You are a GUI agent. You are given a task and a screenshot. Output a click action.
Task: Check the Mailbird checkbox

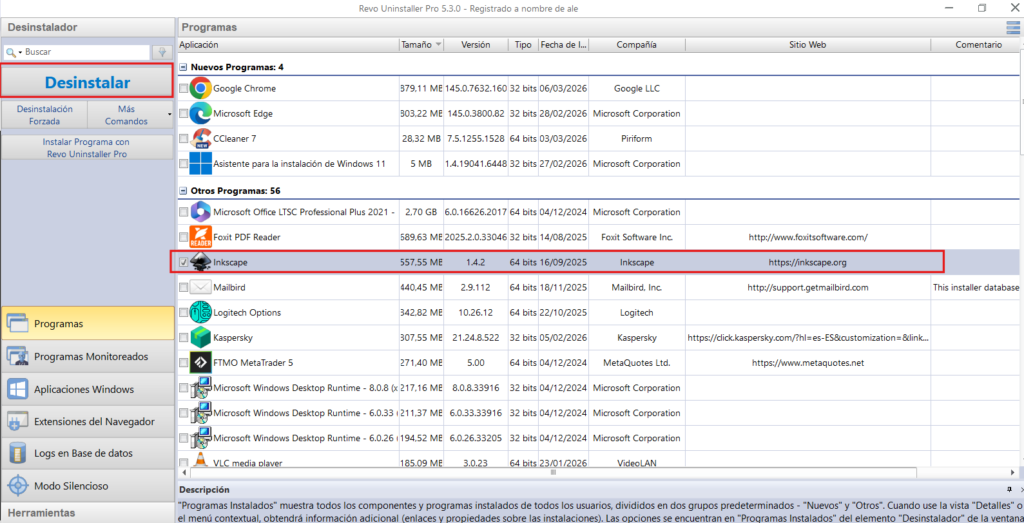184,287
